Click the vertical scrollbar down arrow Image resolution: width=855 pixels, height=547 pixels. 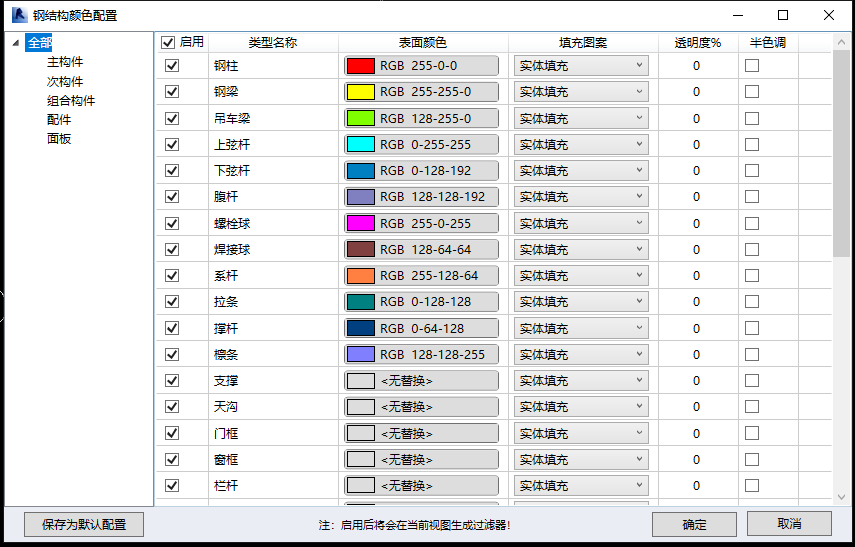(842, 497)
